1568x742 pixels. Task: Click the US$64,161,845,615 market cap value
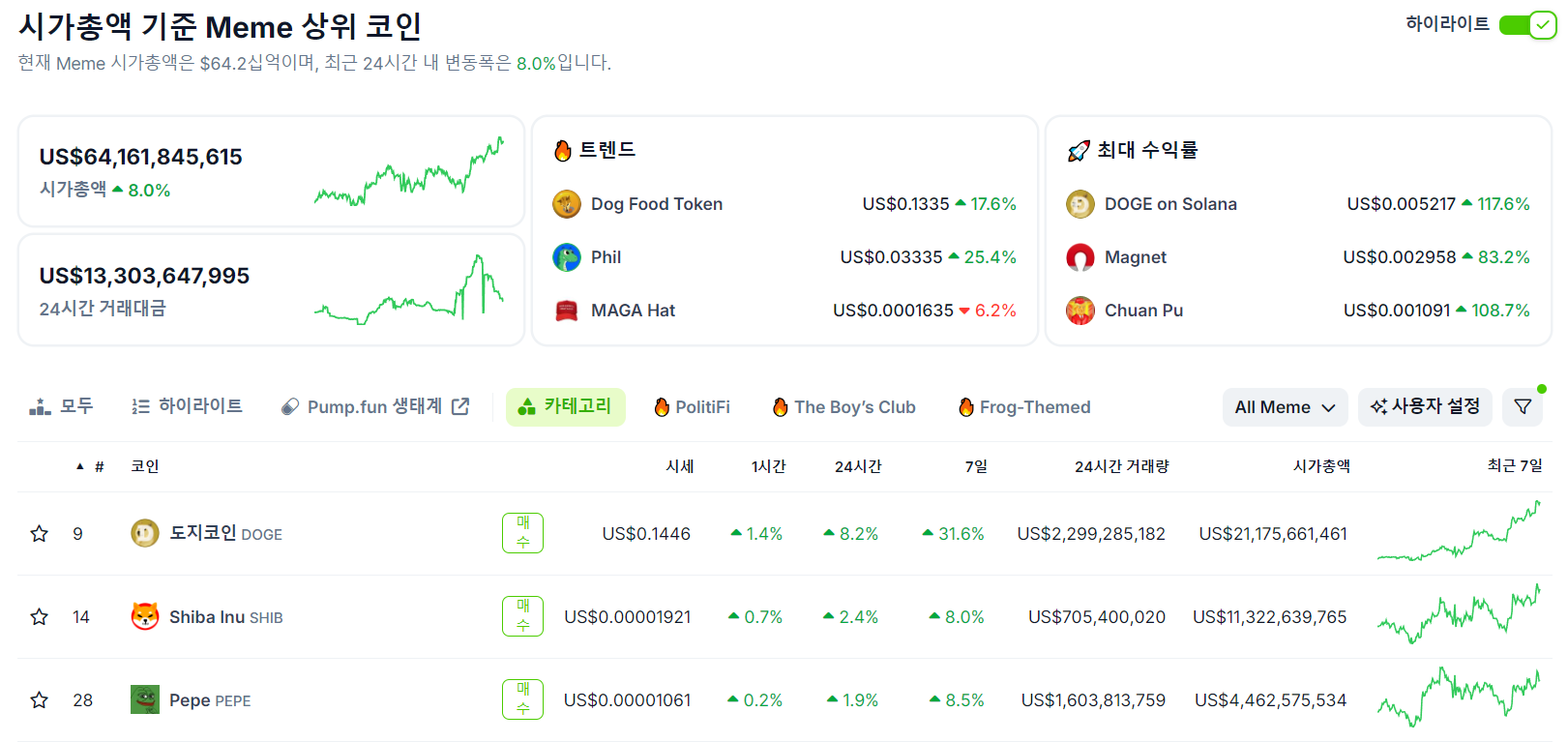click(x=141, y=157)
